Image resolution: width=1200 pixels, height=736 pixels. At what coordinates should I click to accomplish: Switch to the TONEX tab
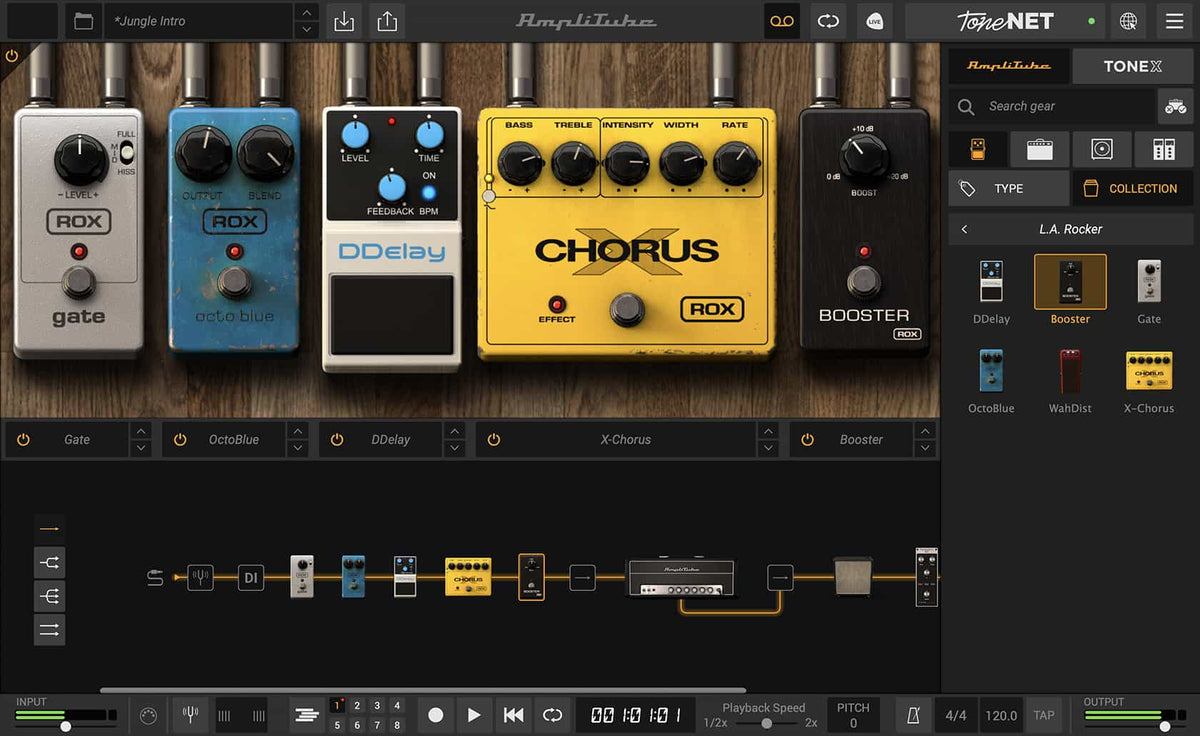pos(1133,66)
